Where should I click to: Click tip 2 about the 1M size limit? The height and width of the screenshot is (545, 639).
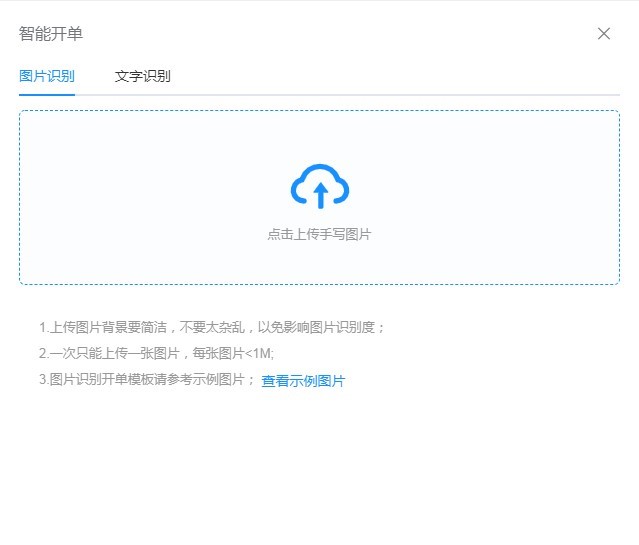156,353
